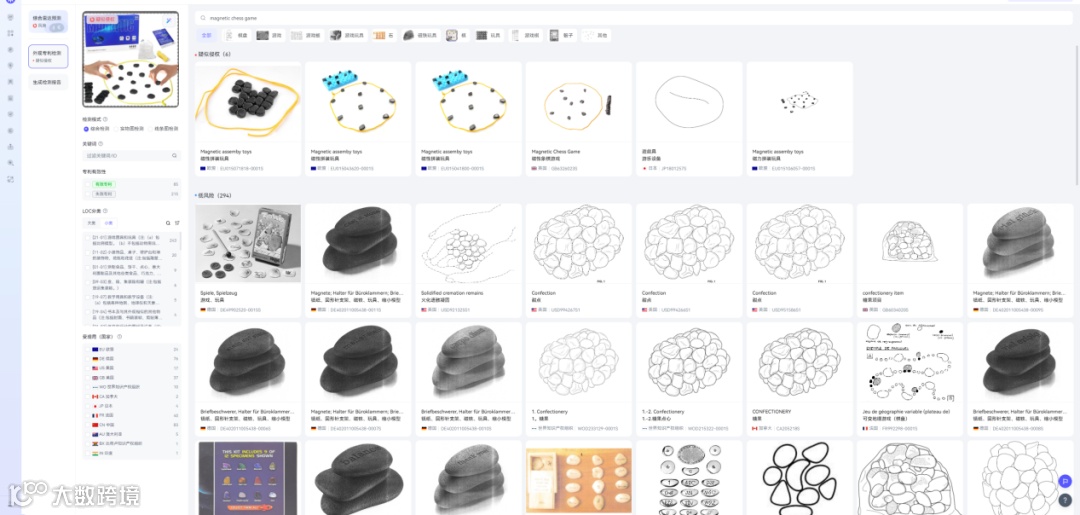Viewport: 1080px width, 515px height.
Task: Click the search icon in the keyword filter field
Action: pyautogui.click(x=174, y=156)
